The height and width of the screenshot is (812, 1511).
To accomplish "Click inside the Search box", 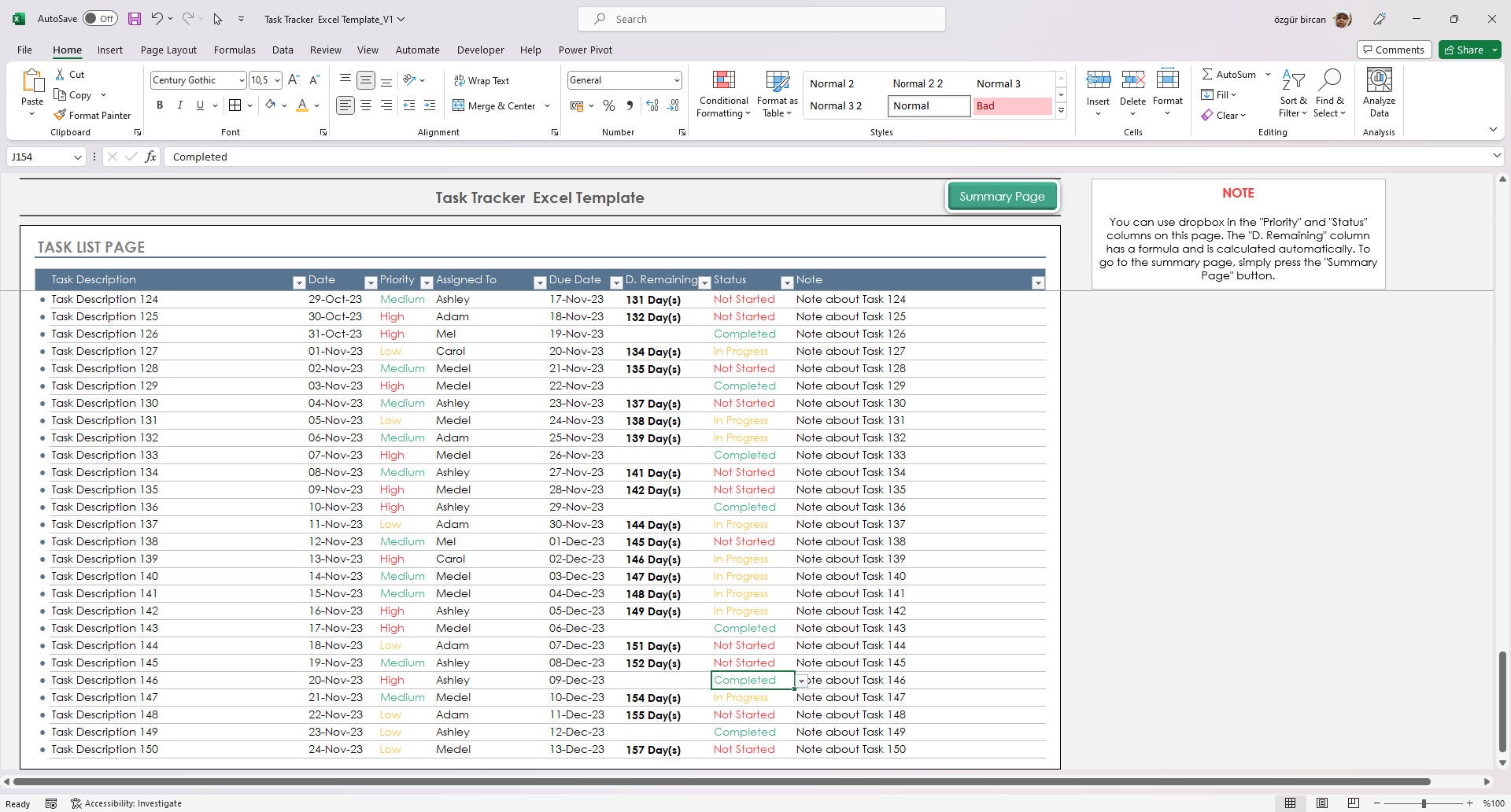I will (760, 18).
